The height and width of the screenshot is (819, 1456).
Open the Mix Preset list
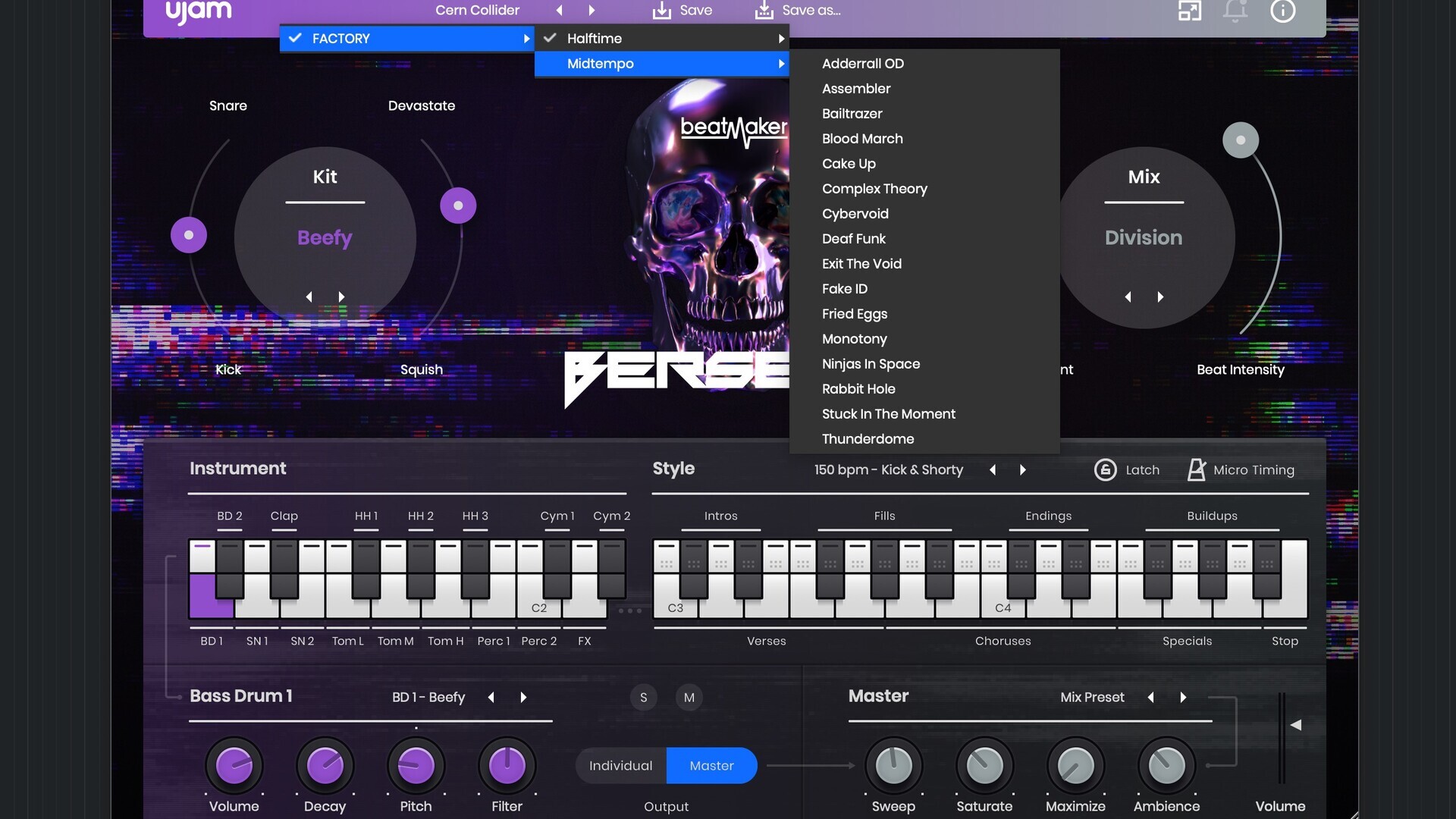click(x=1092, y=698)
